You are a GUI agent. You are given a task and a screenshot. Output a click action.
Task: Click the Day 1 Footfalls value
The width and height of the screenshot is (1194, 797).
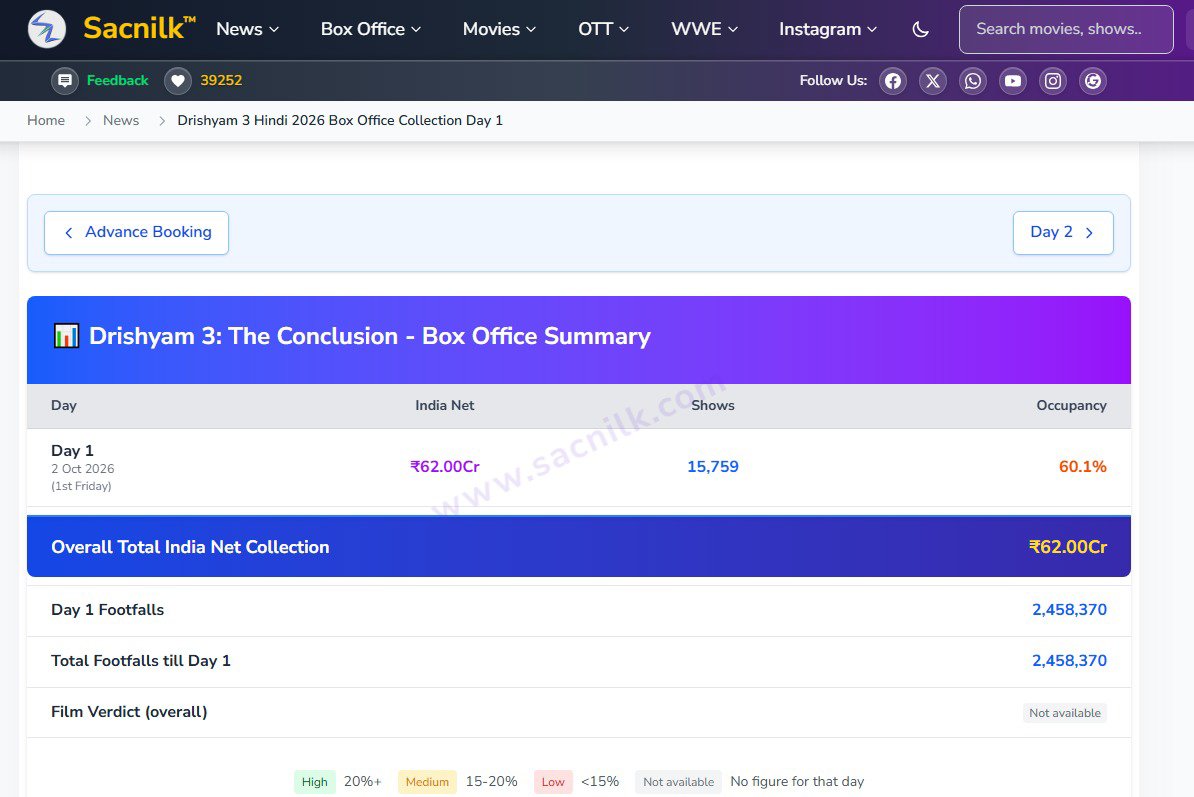tap(1069, 610)
